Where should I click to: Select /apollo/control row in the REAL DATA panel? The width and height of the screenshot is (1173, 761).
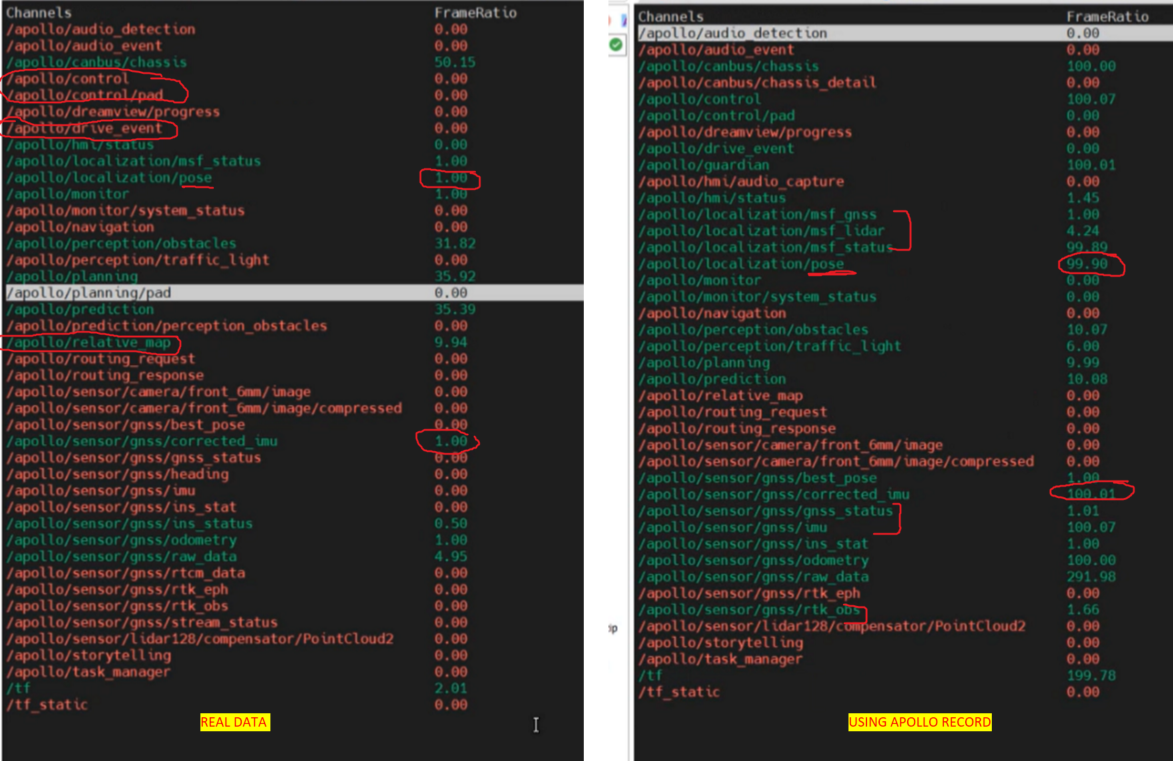point(67,79)
